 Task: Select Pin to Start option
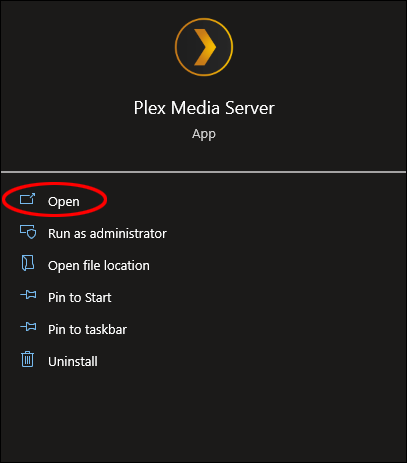tap(80, 298)
